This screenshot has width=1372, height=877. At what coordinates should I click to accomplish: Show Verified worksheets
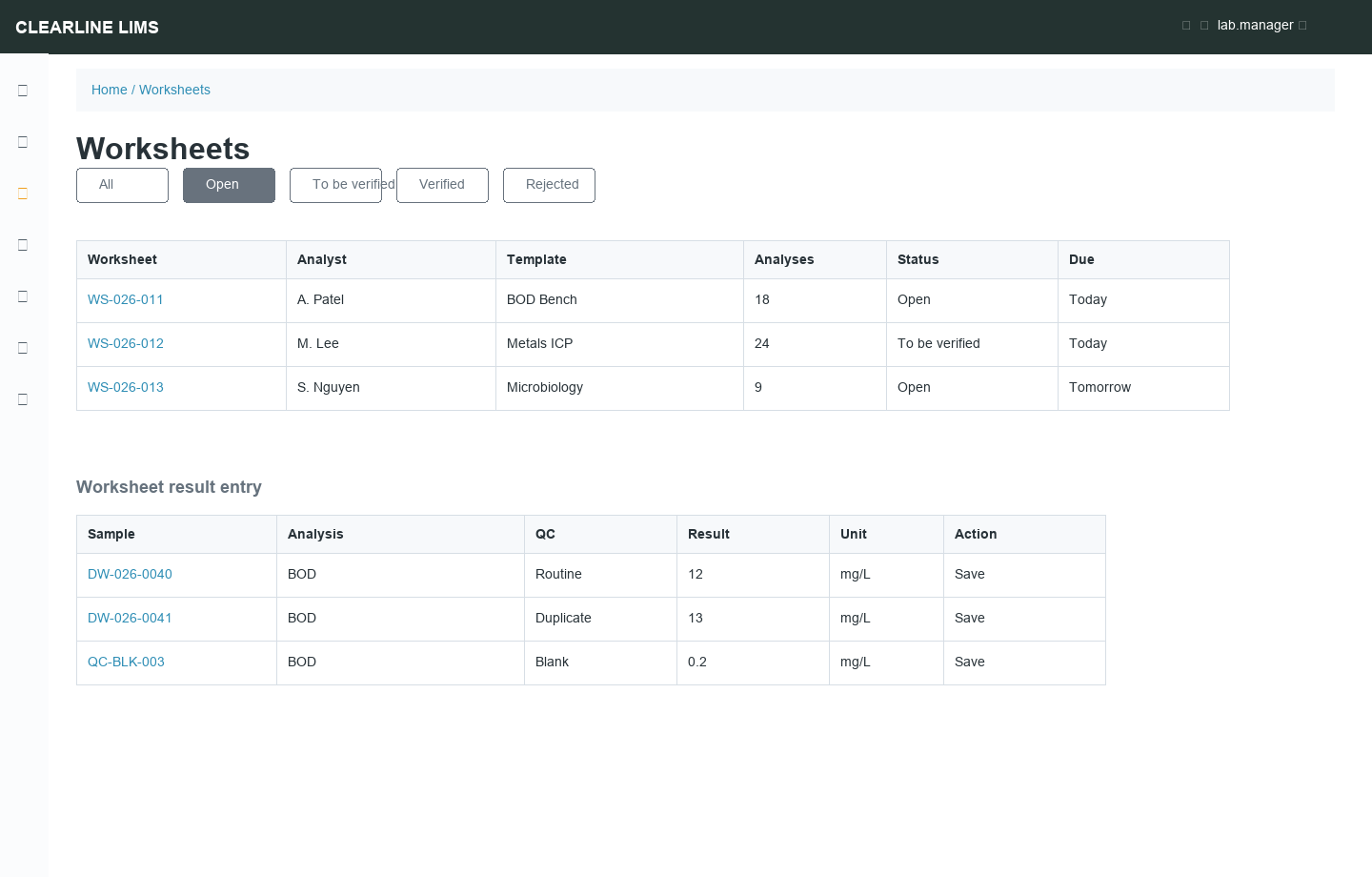[x=442, y=185]
